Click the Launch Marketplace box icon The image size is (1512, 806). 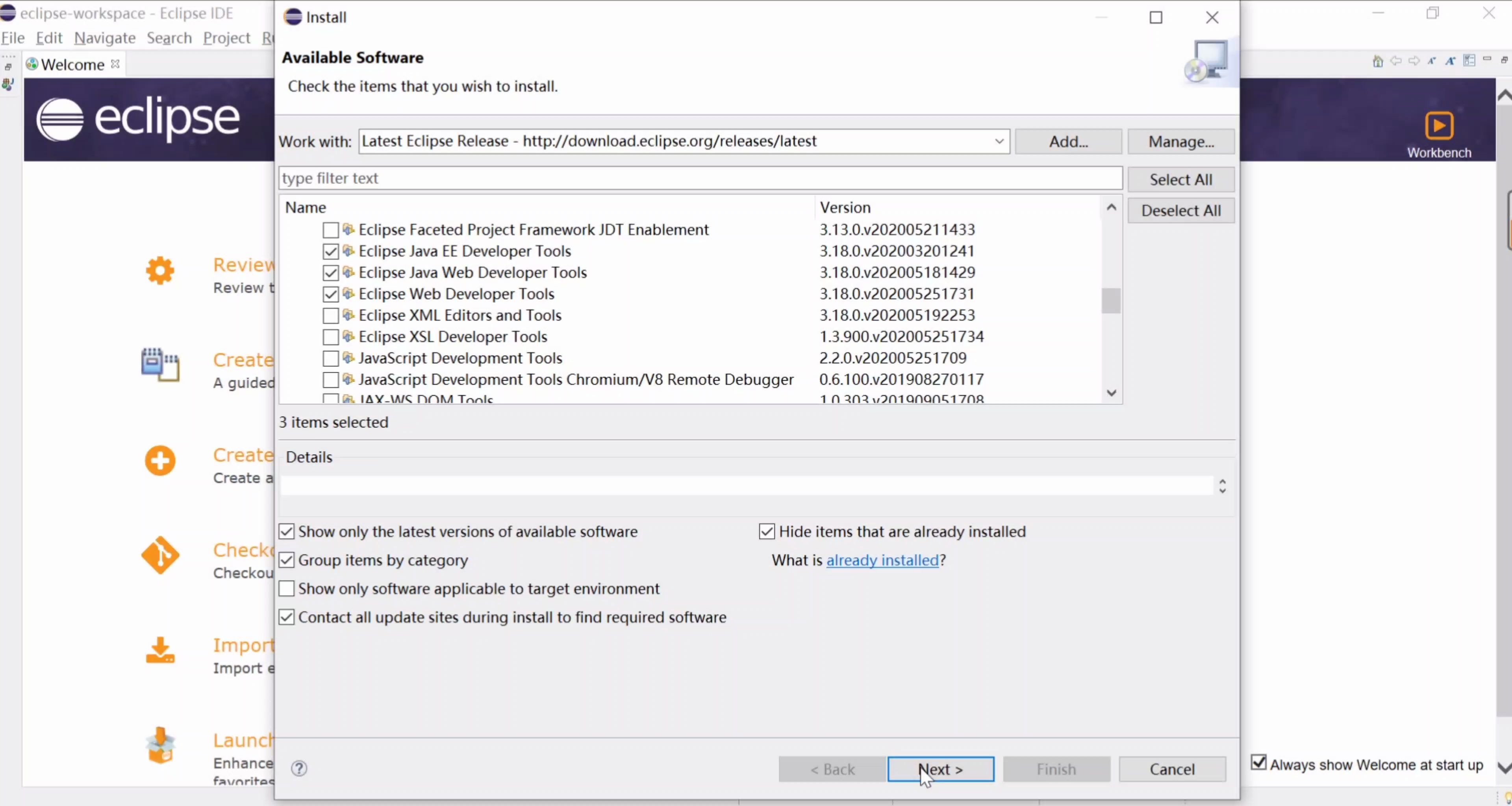click(159, 745)
